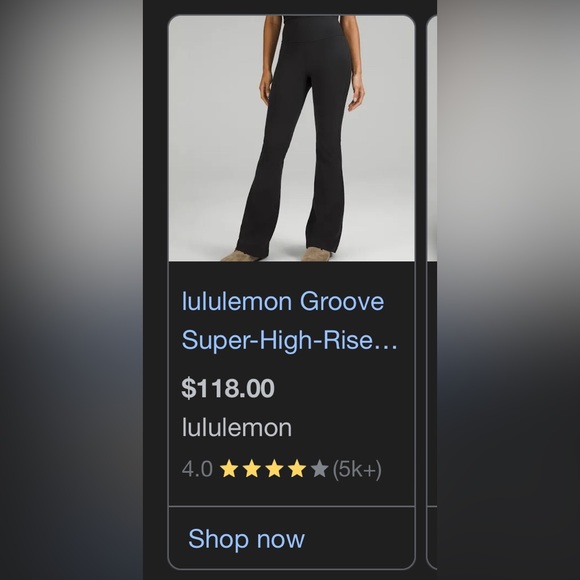This screenshot has height=580, width=580.
Task: Open the lululemon Groove Super-High-Rise title link
Action: 290,321
